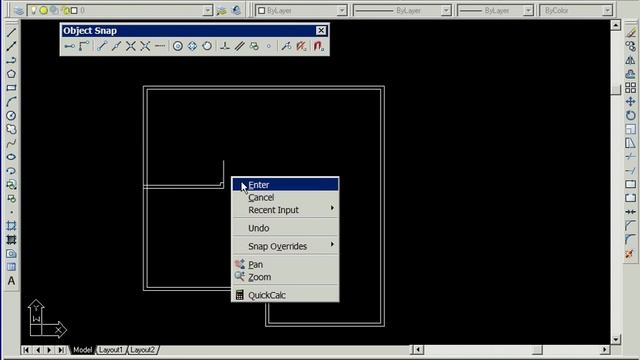Select the Spline draw tool
The height and width of the screenshot is (360, 640).
(x=11, y=143)
